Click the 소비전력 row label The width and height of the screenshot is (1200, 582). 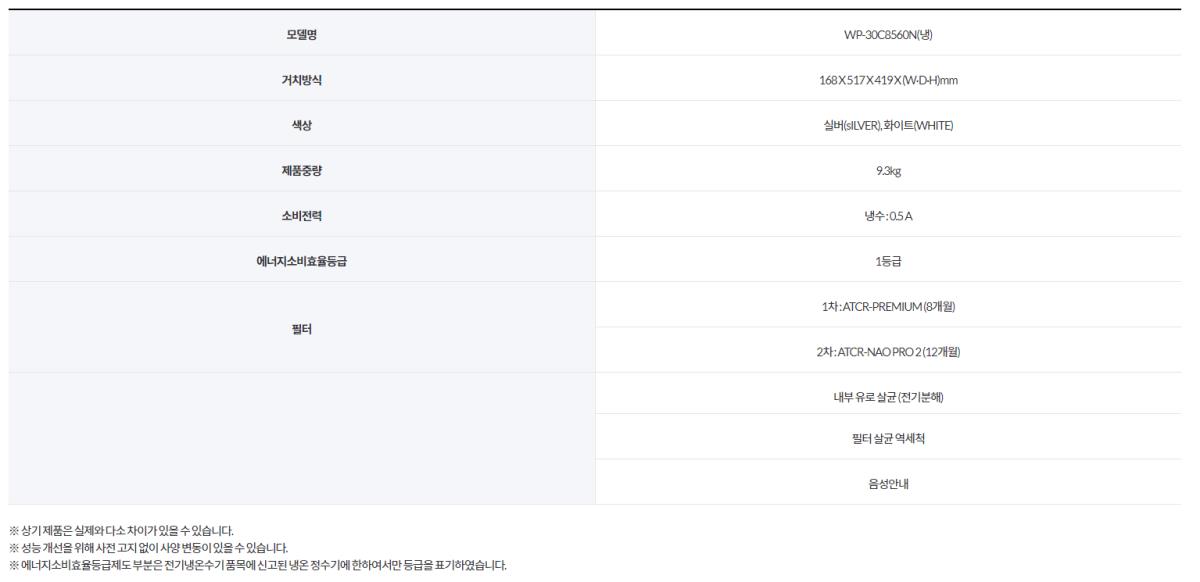pos(301,216)
